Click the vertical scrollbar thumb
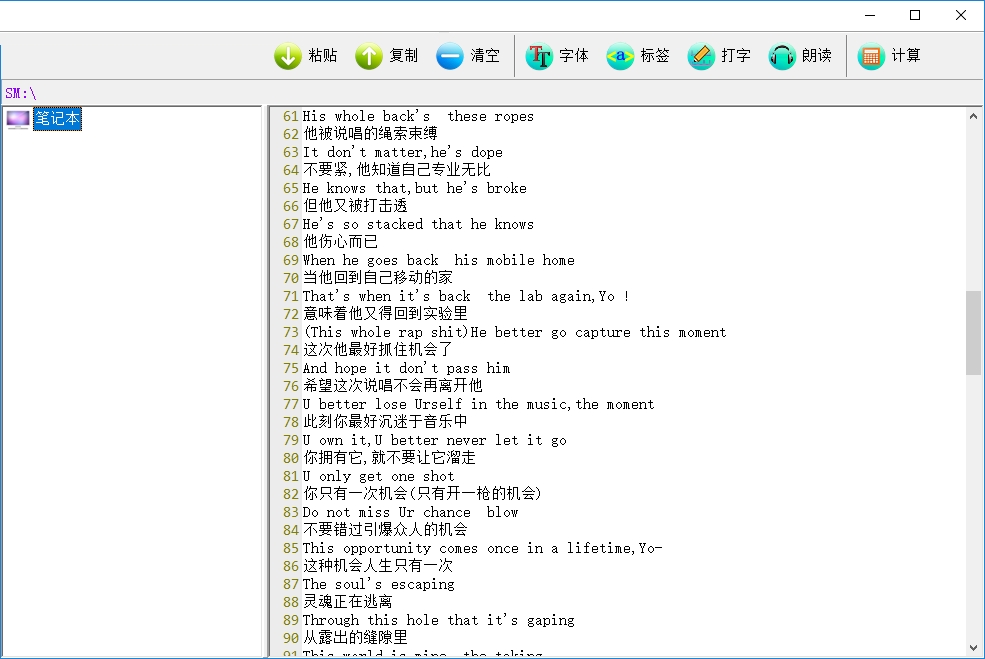This screenshot has height=659, width=985. [973, 333]
